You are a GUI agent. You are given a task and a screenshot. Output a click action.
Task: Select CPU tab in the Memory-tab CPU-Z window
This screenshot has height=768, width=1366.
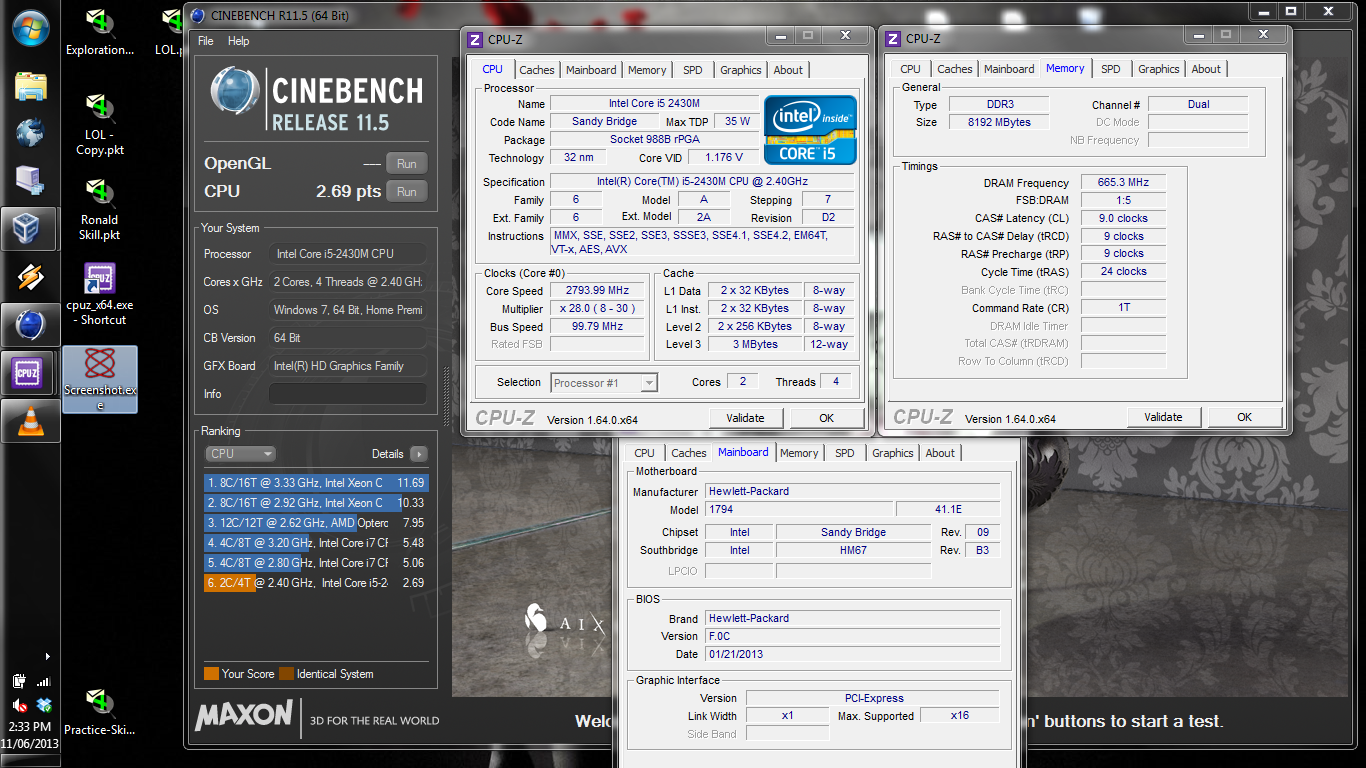[910, 69]
